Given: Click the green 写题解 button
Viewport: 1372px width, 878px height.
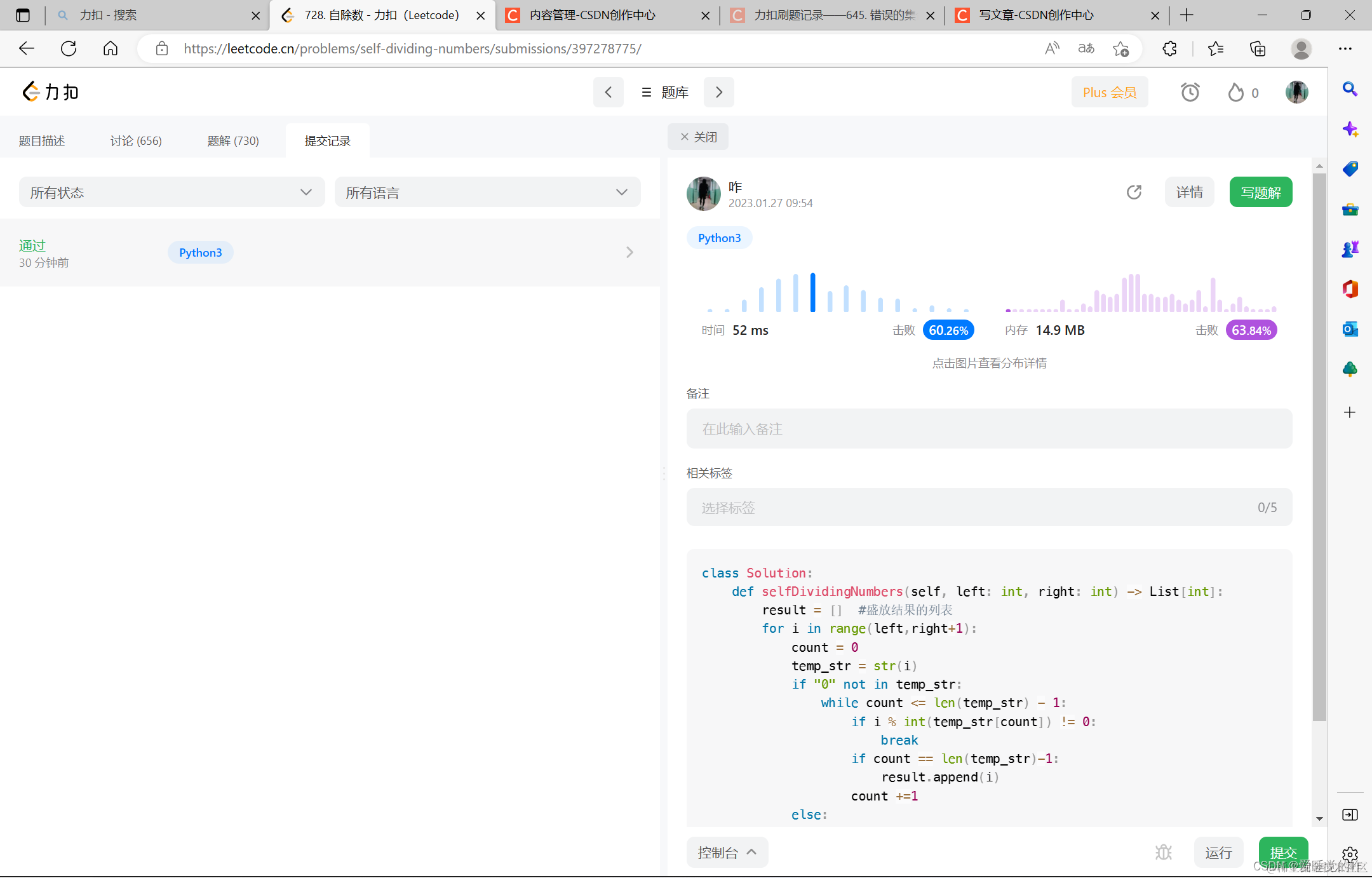Looking at the screenshot, I should [1260, 192].
